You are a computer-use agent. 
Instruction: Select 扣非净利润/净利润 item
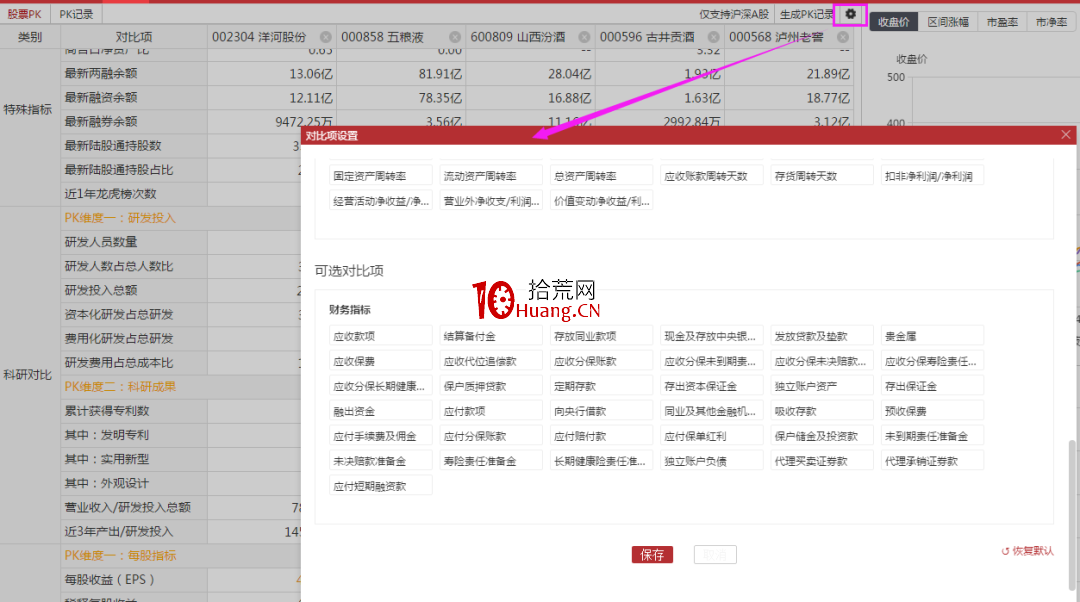[x=932, y=176]
